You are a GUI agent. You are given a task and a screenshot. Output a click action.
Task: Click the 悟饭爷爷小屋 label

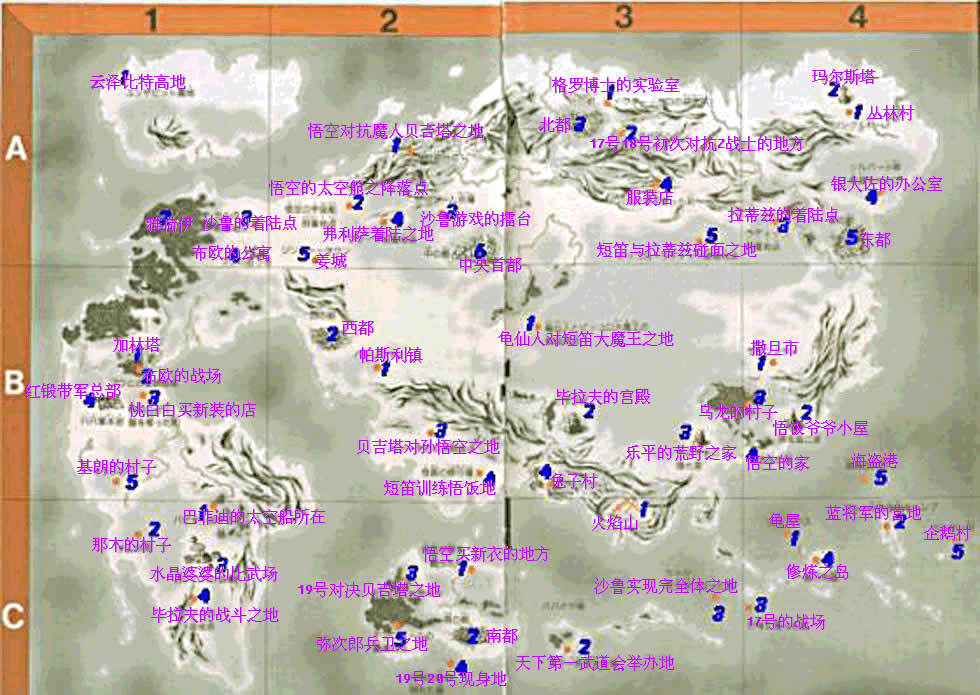[x=821, y=428]
